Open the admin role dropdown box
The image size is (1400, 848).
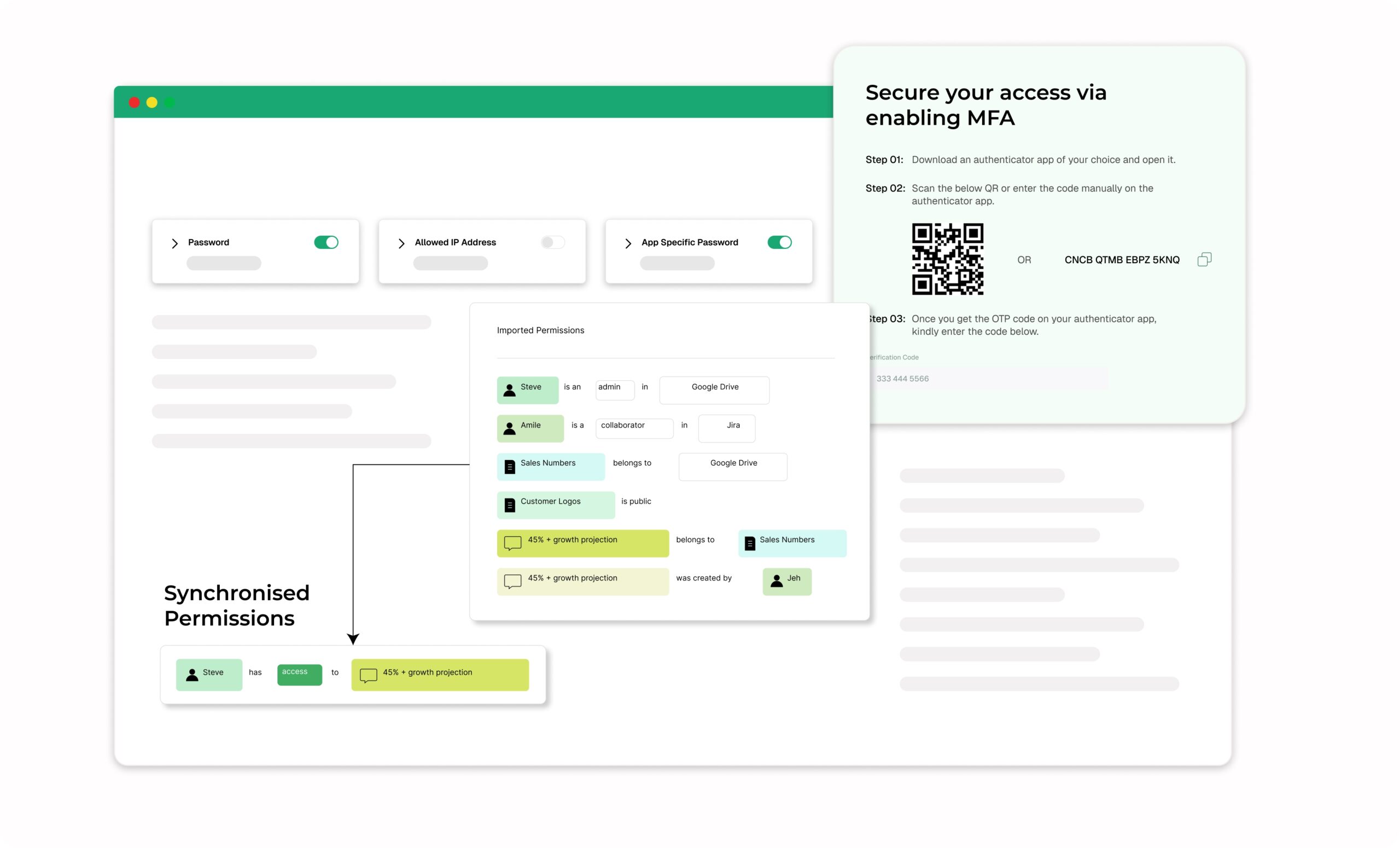pyautogui.click(x=614, y=390)
